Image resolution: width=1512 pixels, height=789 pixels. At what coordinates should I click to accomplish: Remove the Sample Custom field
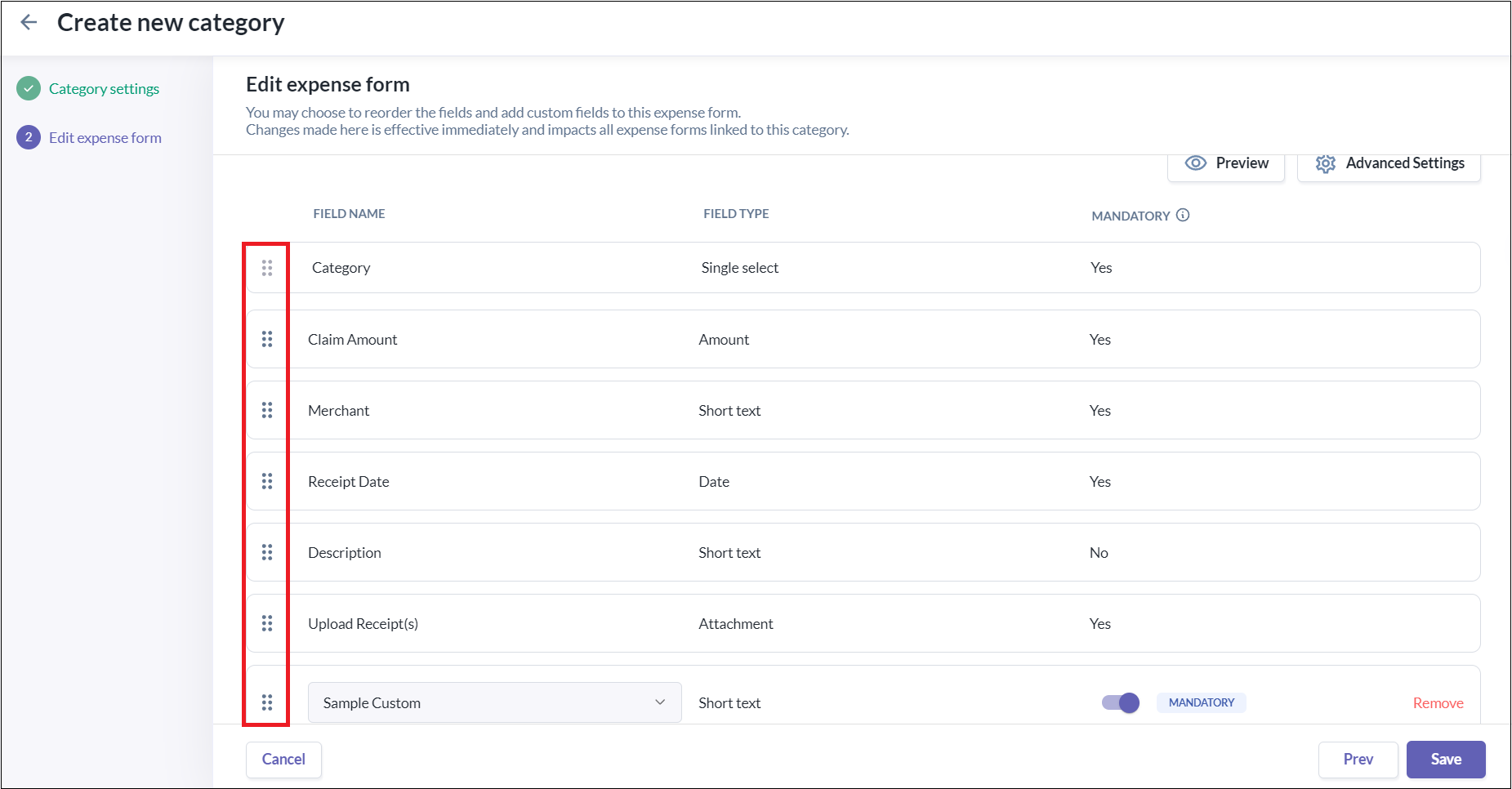pyautogui.click(x=1438, y=703)
